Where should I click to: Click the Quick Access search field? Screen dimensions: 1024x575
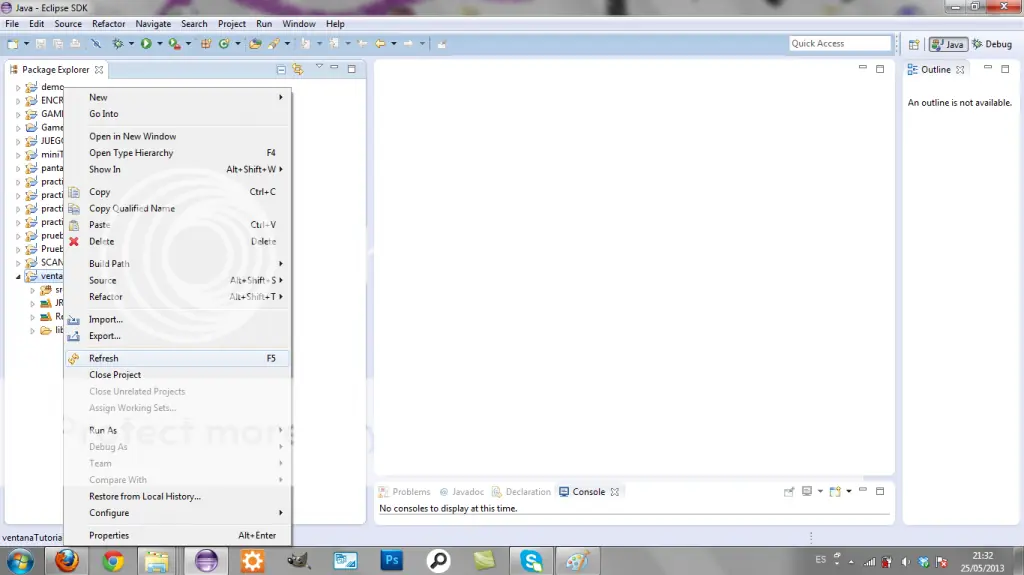[840, 43]
